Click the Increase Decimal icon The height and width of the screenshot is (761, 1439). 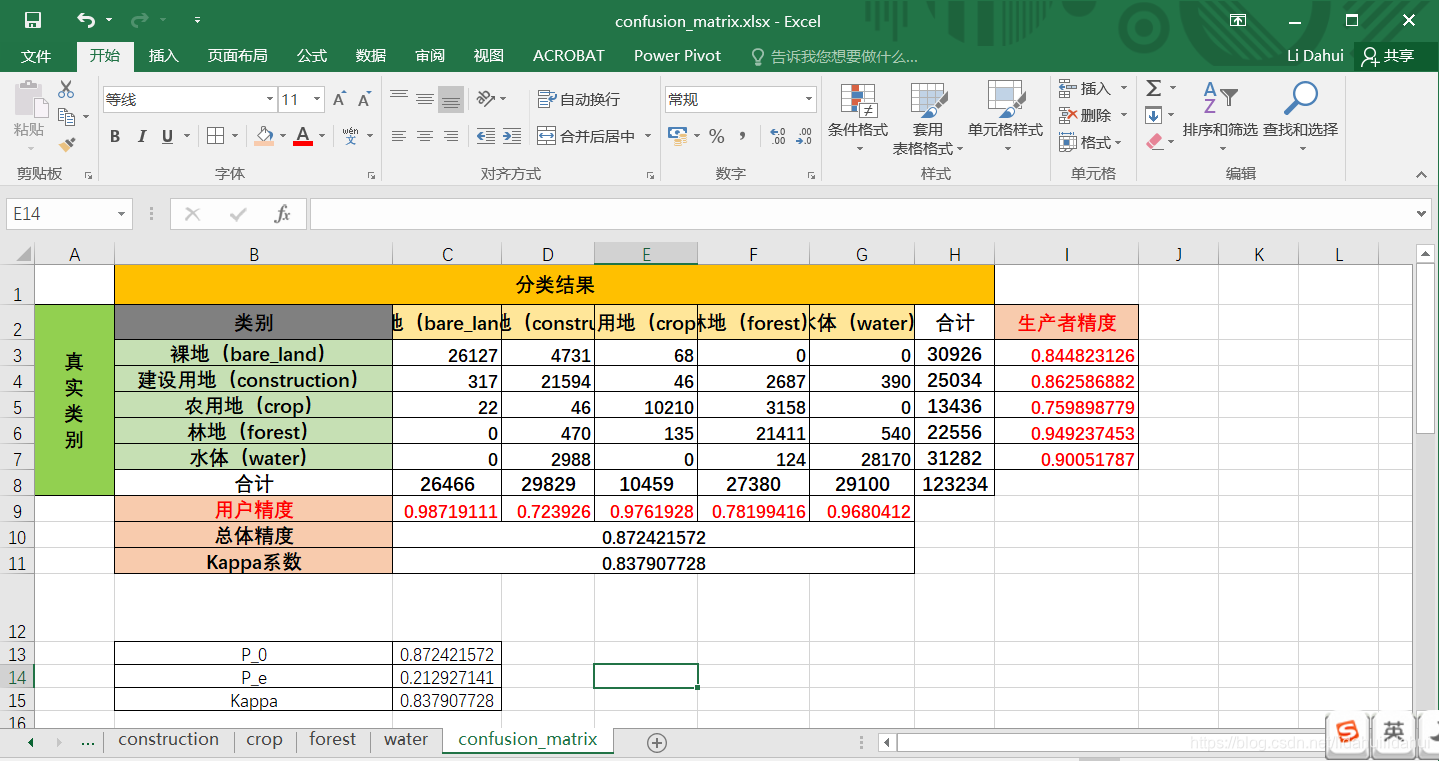pos(778,136)
